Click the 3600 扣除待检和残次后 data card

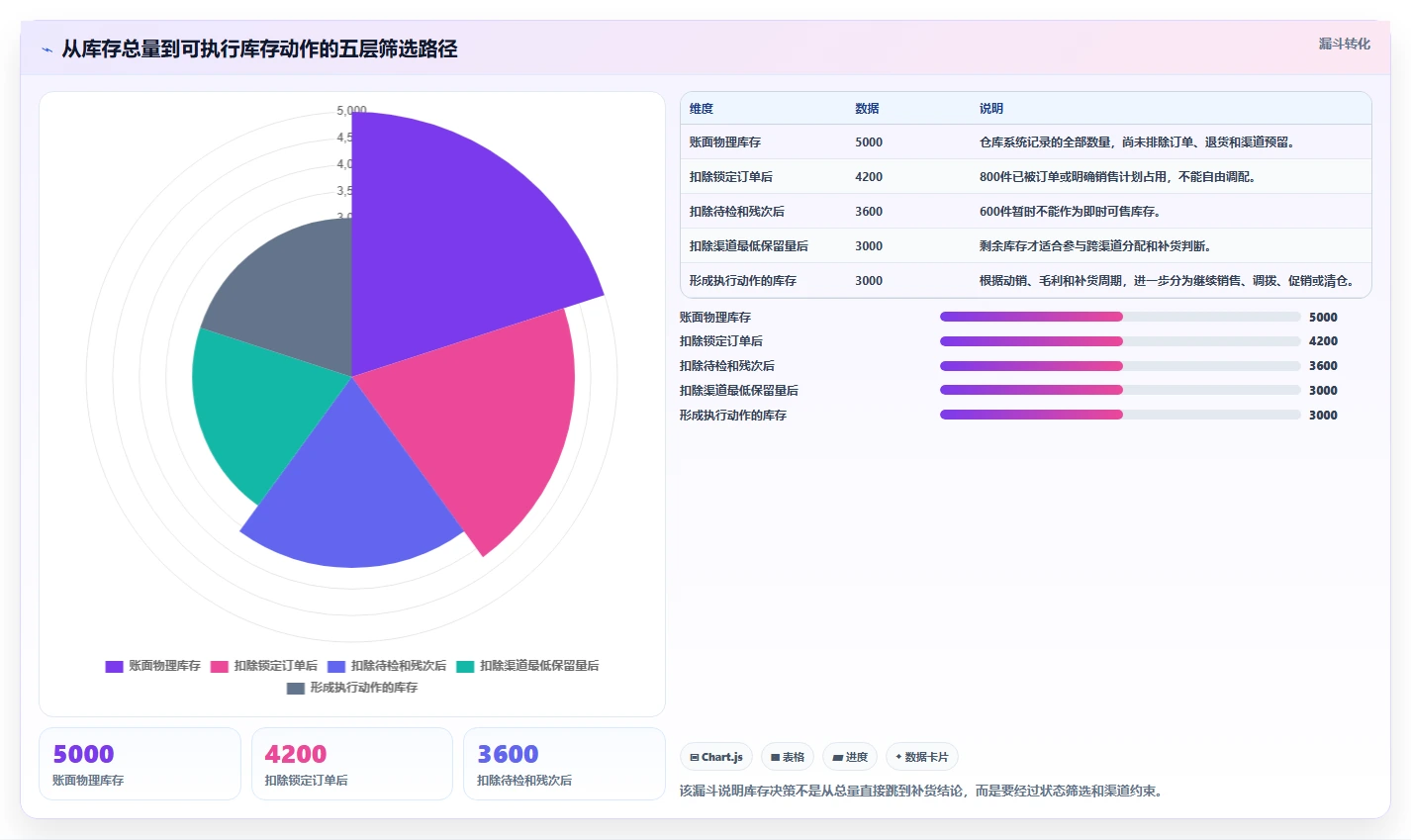tap(564, 764)
